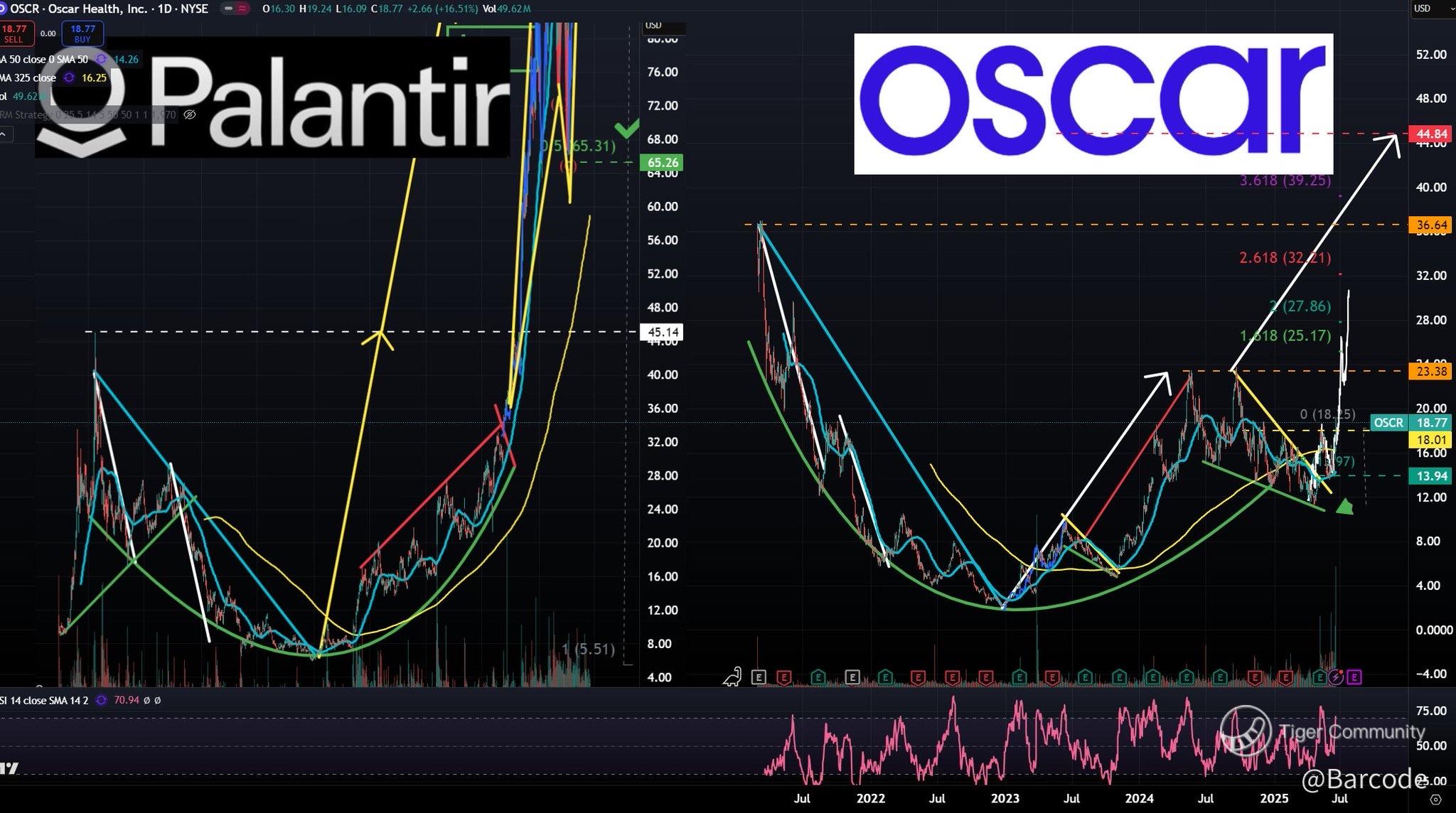The width and height of the screenshot is (1456, 813).
Task: Click the yellow 18.01 price label
Action: 1431,441
